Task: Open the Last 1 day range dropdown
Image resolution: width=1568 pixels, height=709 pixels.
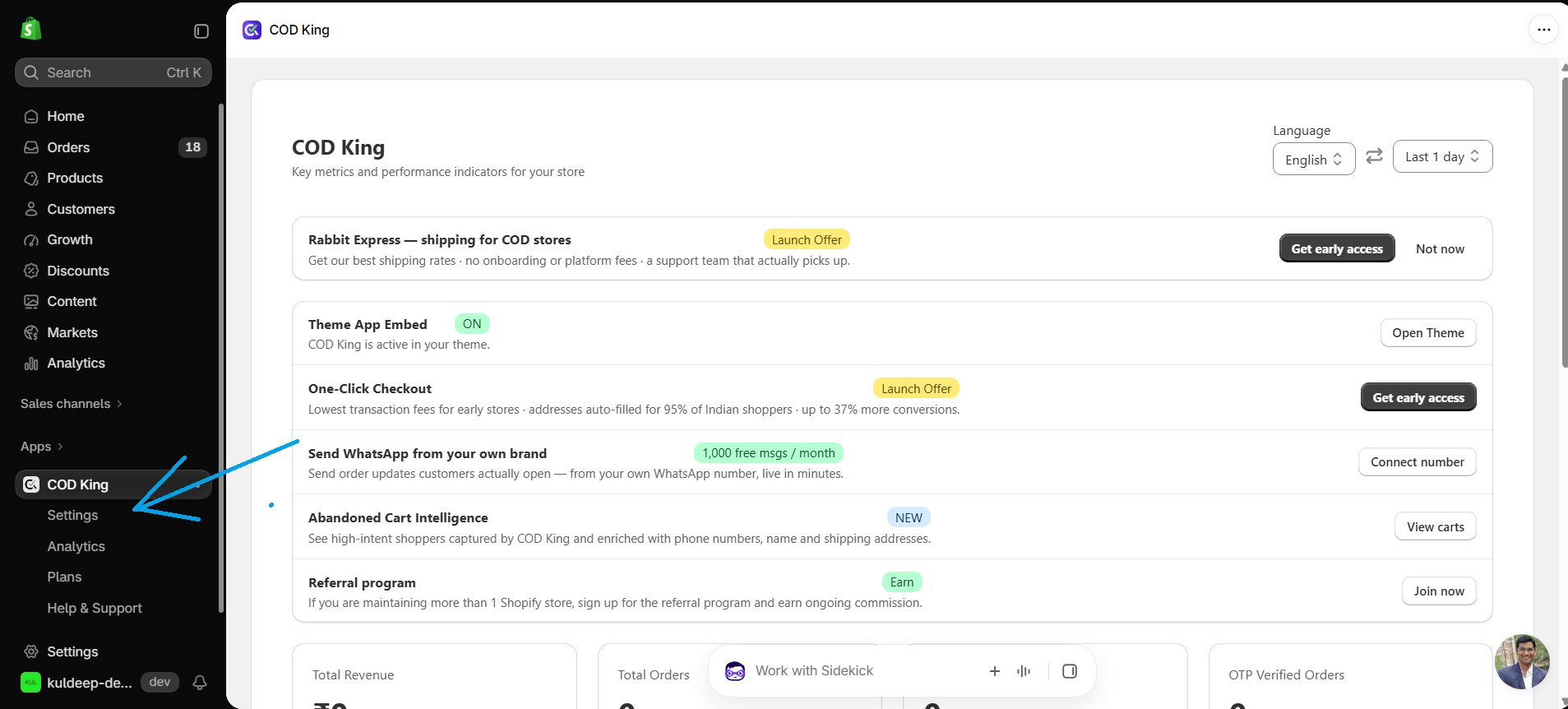Action: (x=1442, y=156)
